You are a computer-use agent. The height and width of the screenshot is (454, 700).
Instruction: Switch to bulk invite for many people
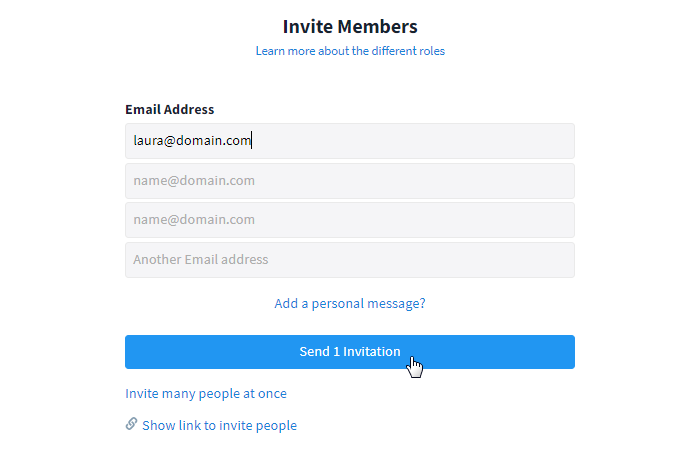coord(206,394)
